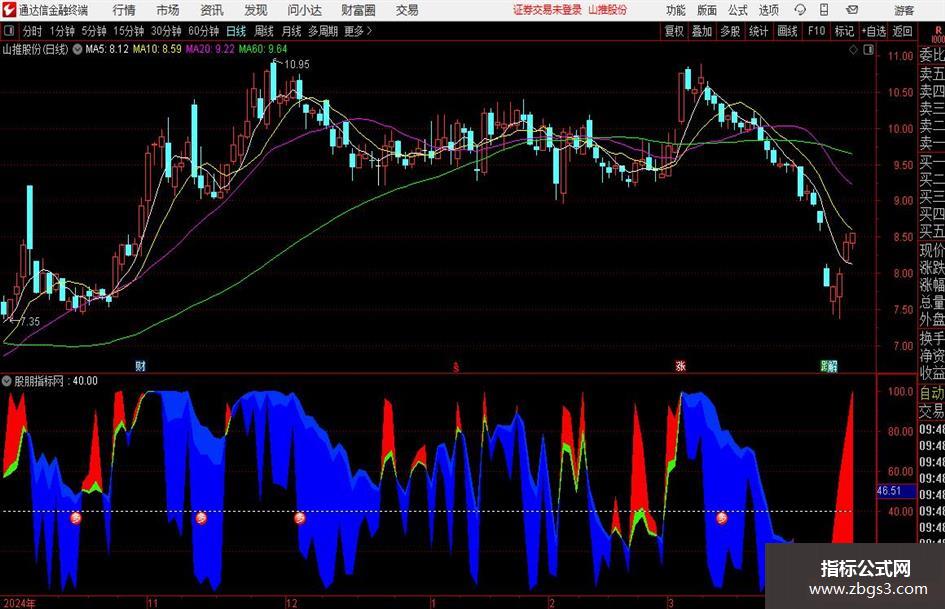Screen dimensions: 945x609
Task: Switch to 月线 monthly period
Action: (x=291, y=31)
